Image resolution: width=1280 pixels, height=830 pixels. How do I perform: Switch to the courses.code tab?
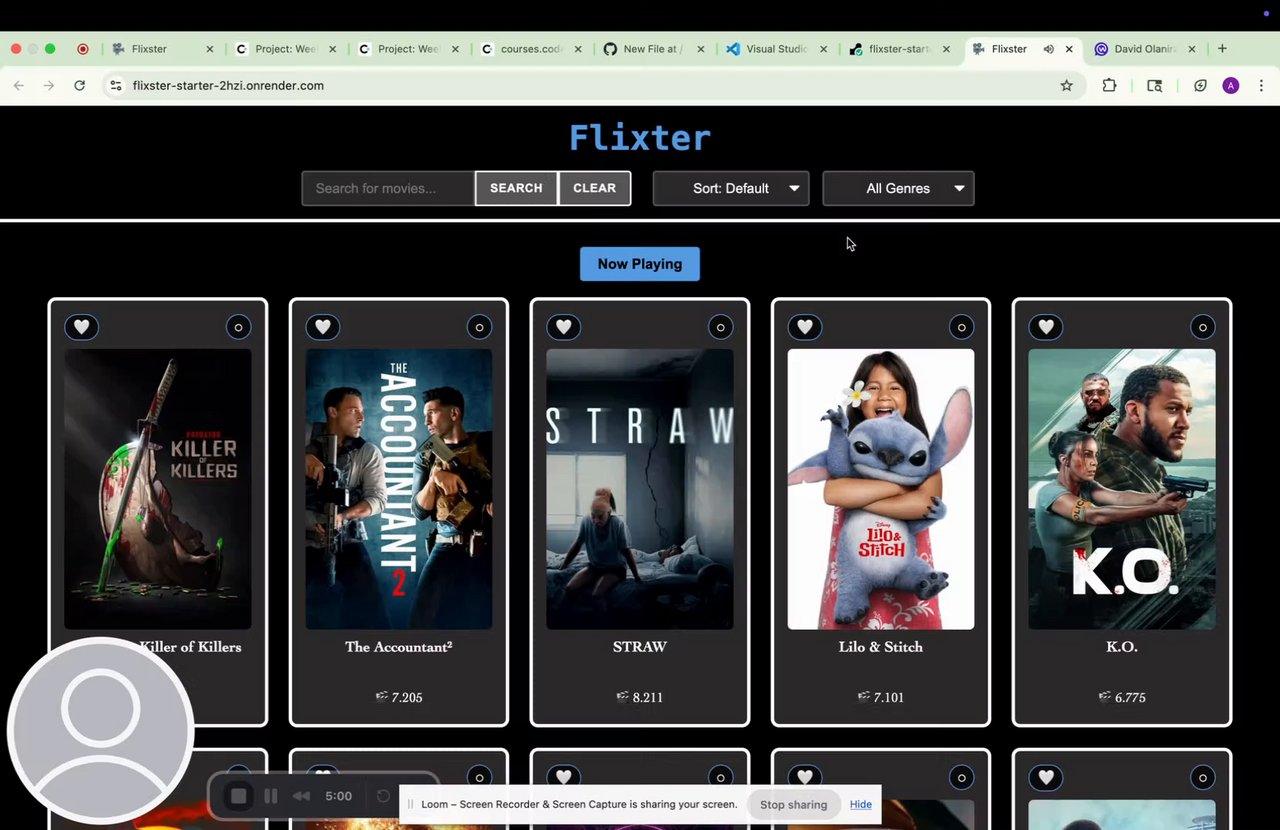[x=530, y=49]
